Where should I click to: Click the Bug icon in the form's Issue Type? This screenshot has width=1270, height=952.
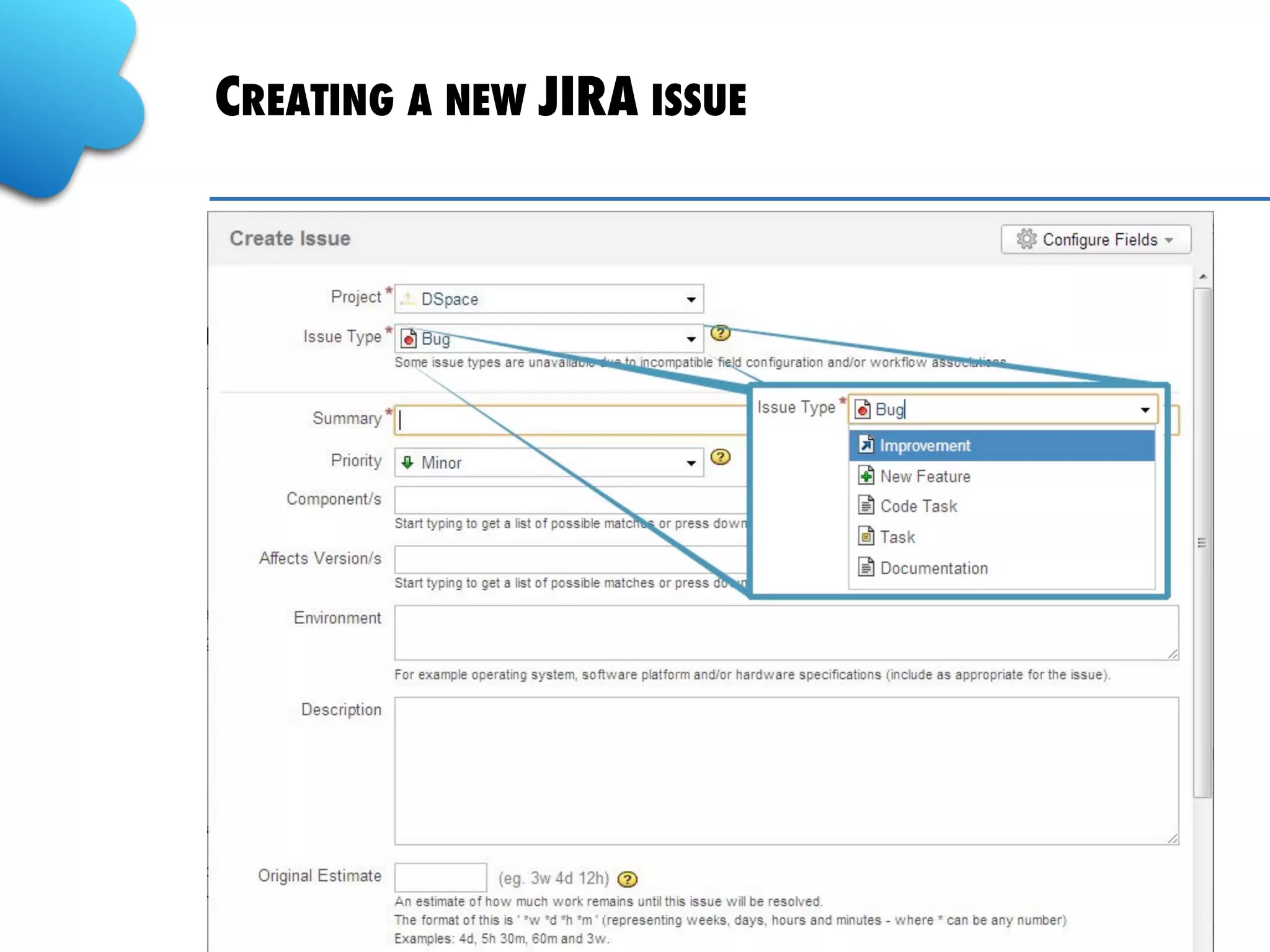pos(408,339)
